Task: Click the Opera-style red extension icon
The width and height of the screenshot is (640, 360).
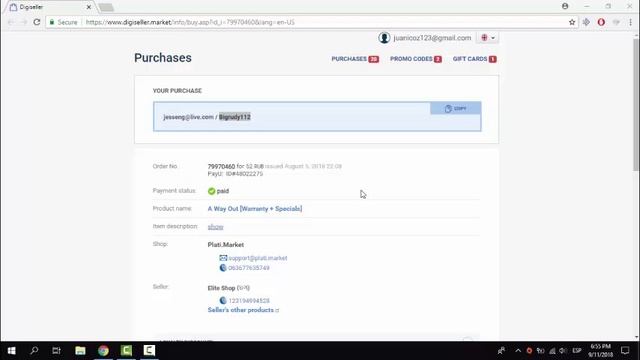Action: [601, 22]
